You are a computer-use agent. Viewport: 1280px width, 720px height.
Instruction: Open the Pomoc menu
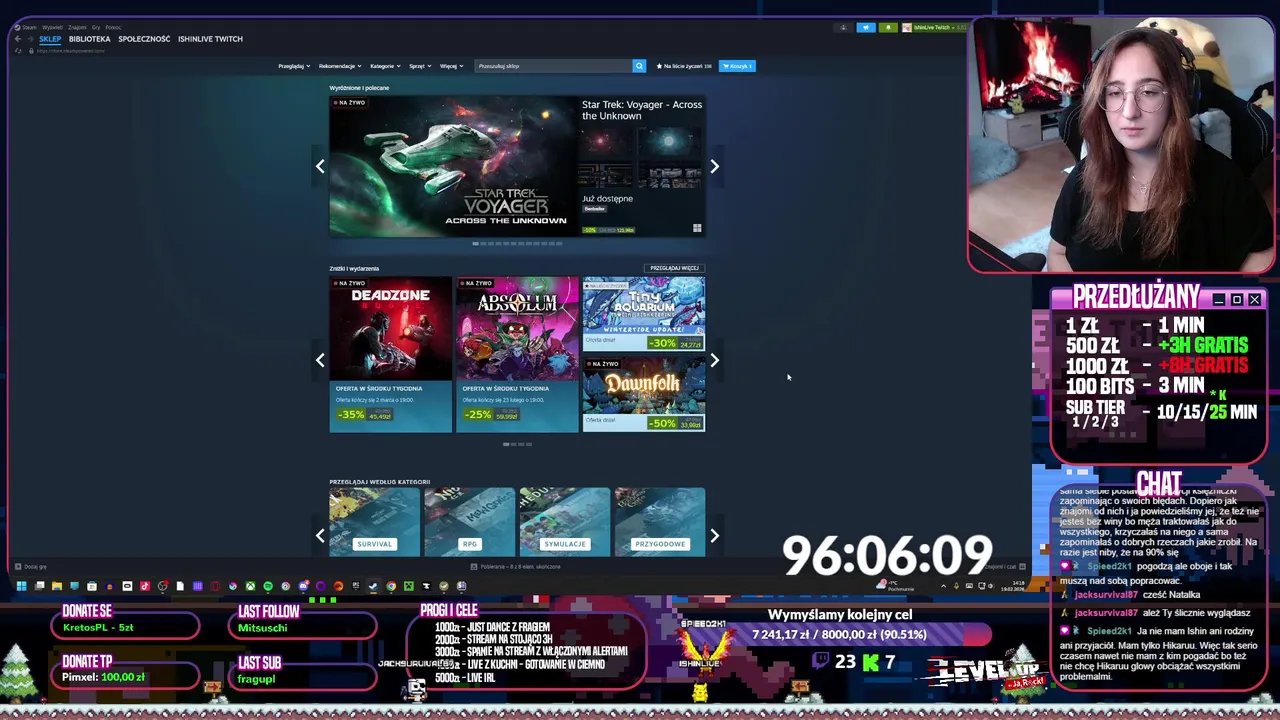[113, 27]
